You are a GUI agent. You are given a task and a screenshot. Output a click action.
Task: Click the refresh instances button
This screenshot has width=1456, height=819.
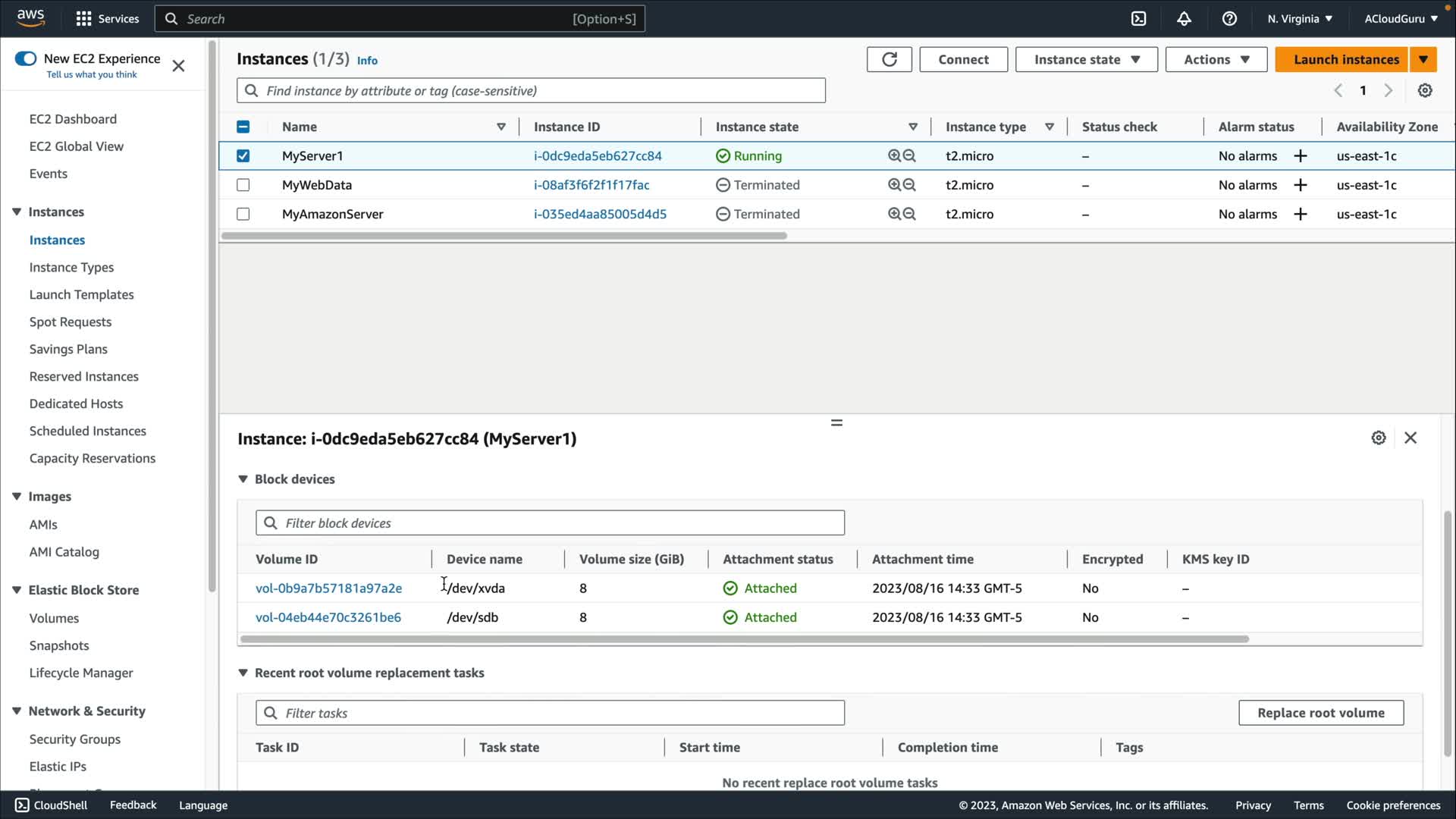click(889, 59)
